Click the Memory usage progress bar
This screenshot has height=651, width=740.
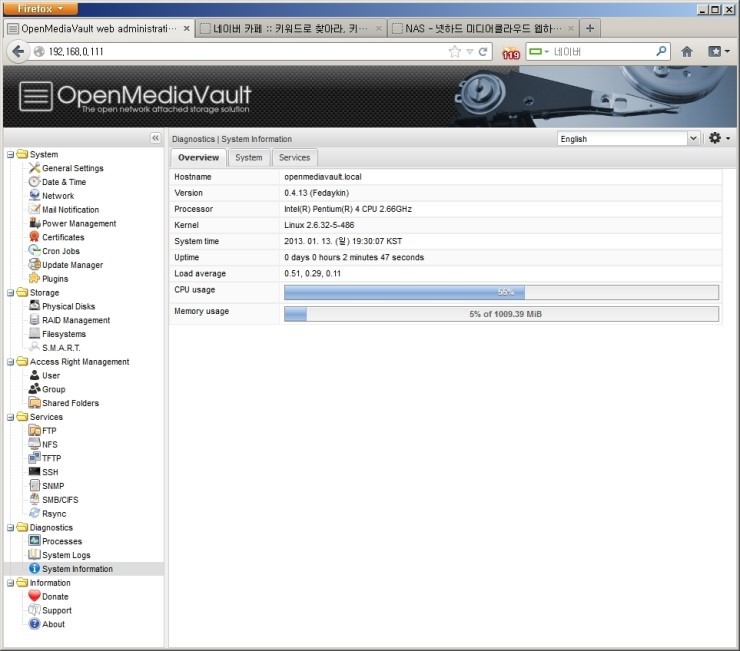tap(501, 314)
